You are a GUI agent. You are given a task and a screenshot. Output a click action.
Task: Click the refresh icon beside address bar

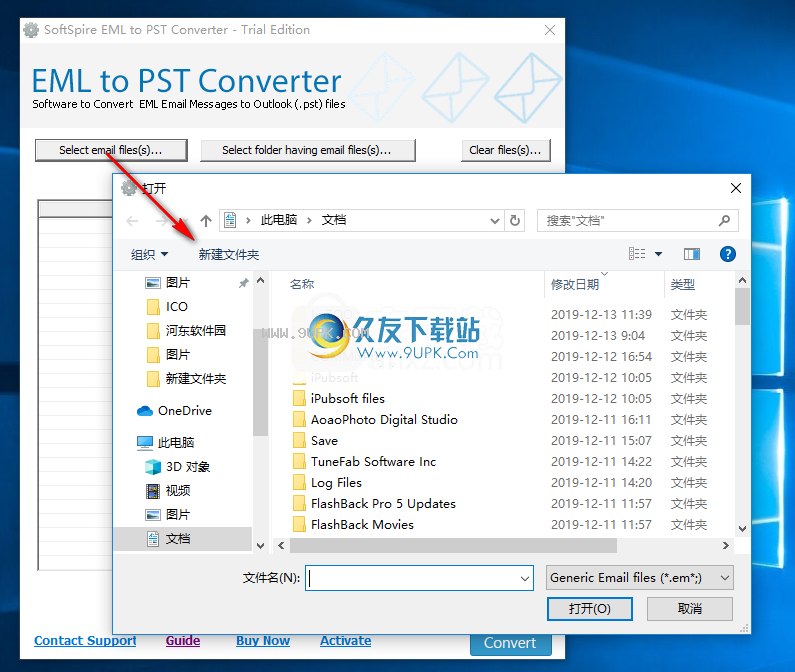[515, 221]
